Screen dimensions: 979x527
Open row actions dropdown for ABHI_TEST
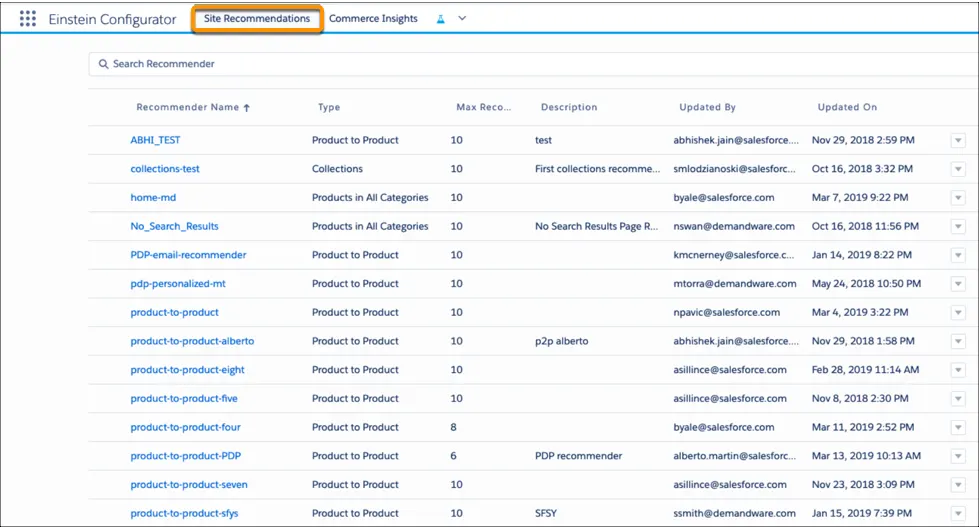(x=958, y=140)
